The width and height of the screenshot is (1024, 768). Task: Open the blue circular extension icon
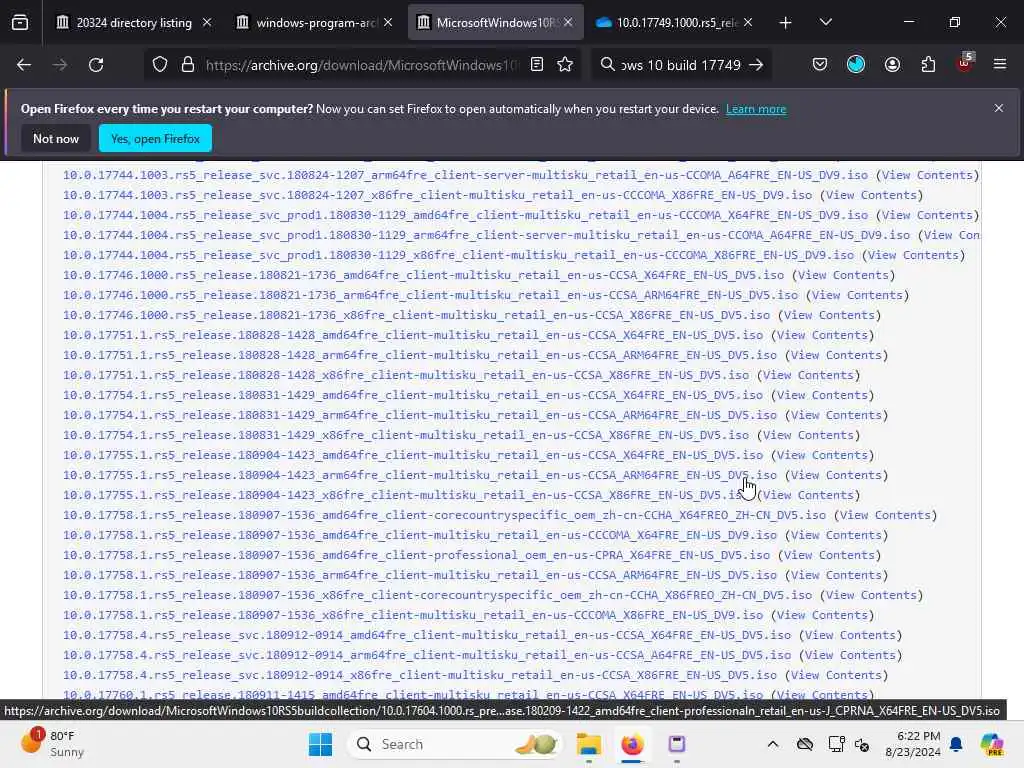856,64
